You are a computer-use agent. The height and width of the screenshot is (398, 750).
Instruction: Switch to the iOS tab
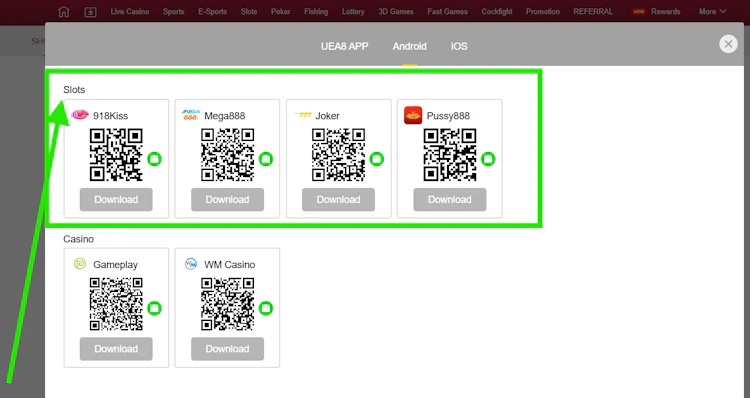459,46
